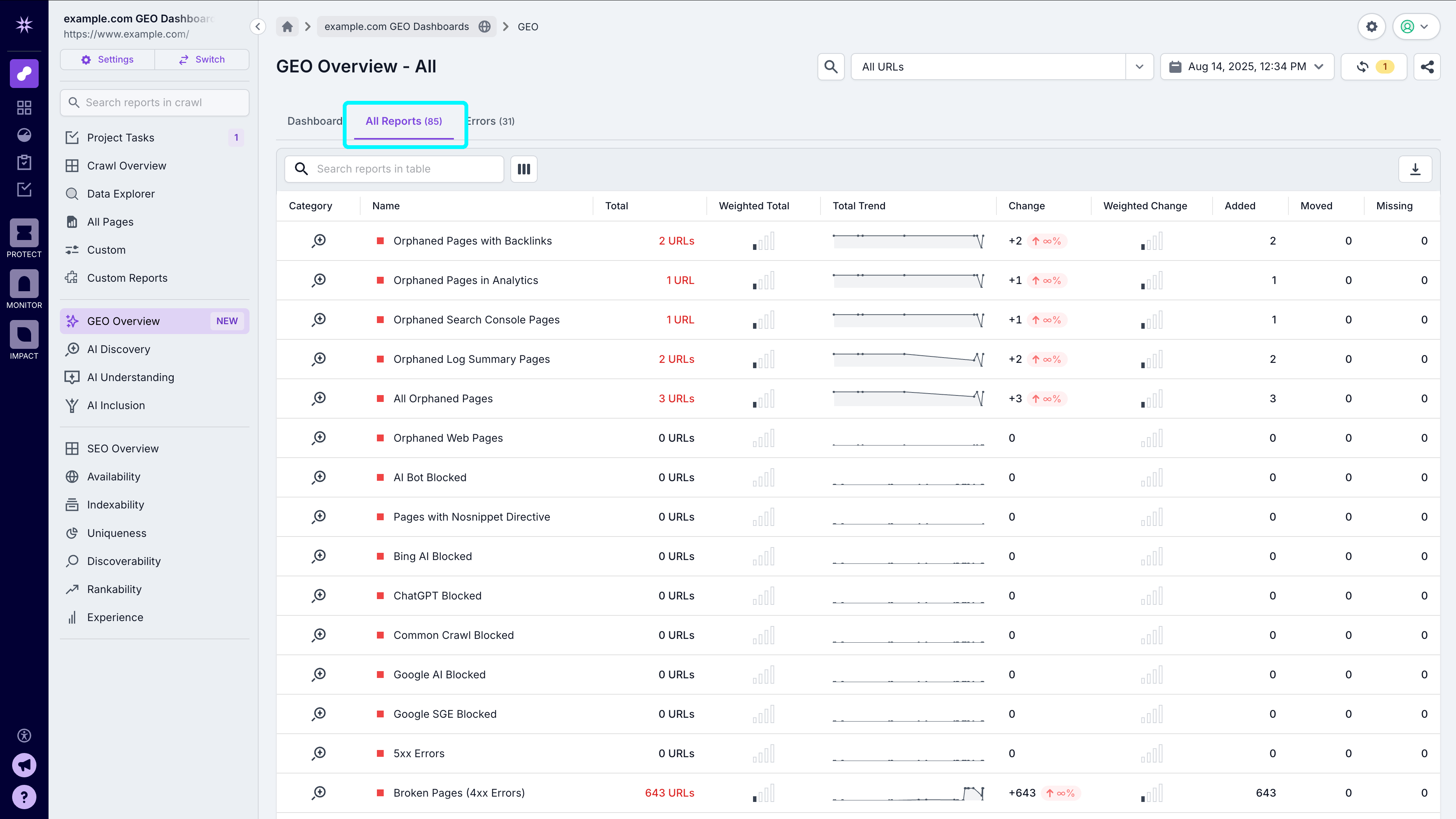The image size is (1456, 819).
Task: Open the column visibility chooser above the table
Action: click(x=523, y=168)
